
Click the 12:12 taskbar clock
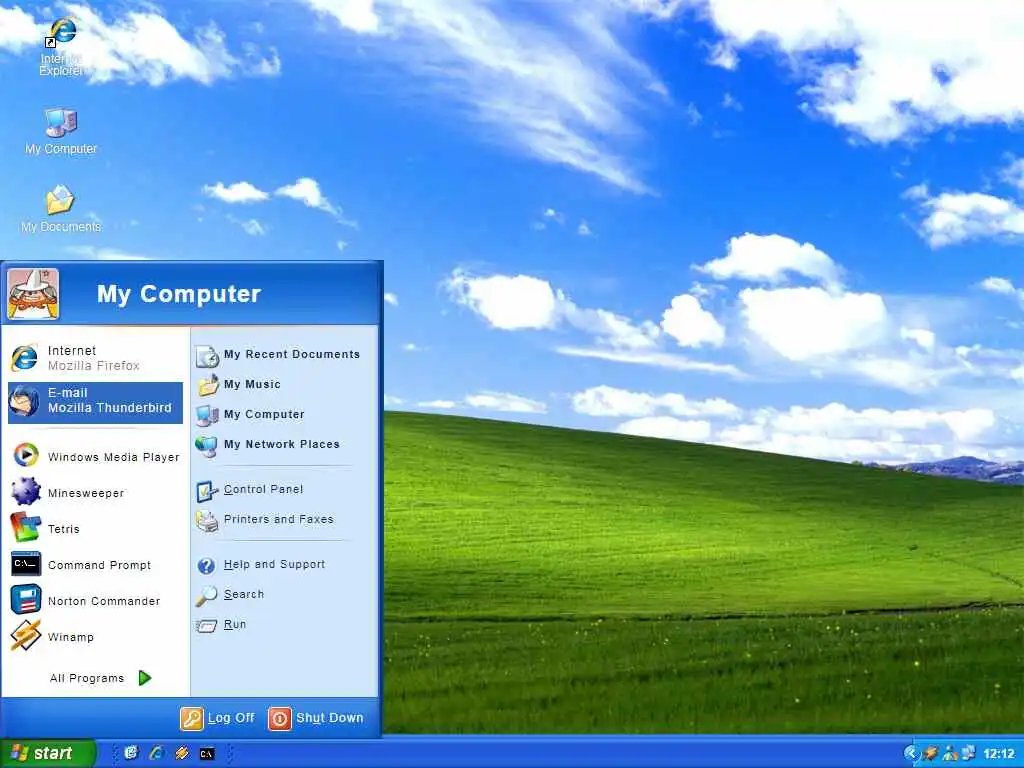click(x=999, y=754)
